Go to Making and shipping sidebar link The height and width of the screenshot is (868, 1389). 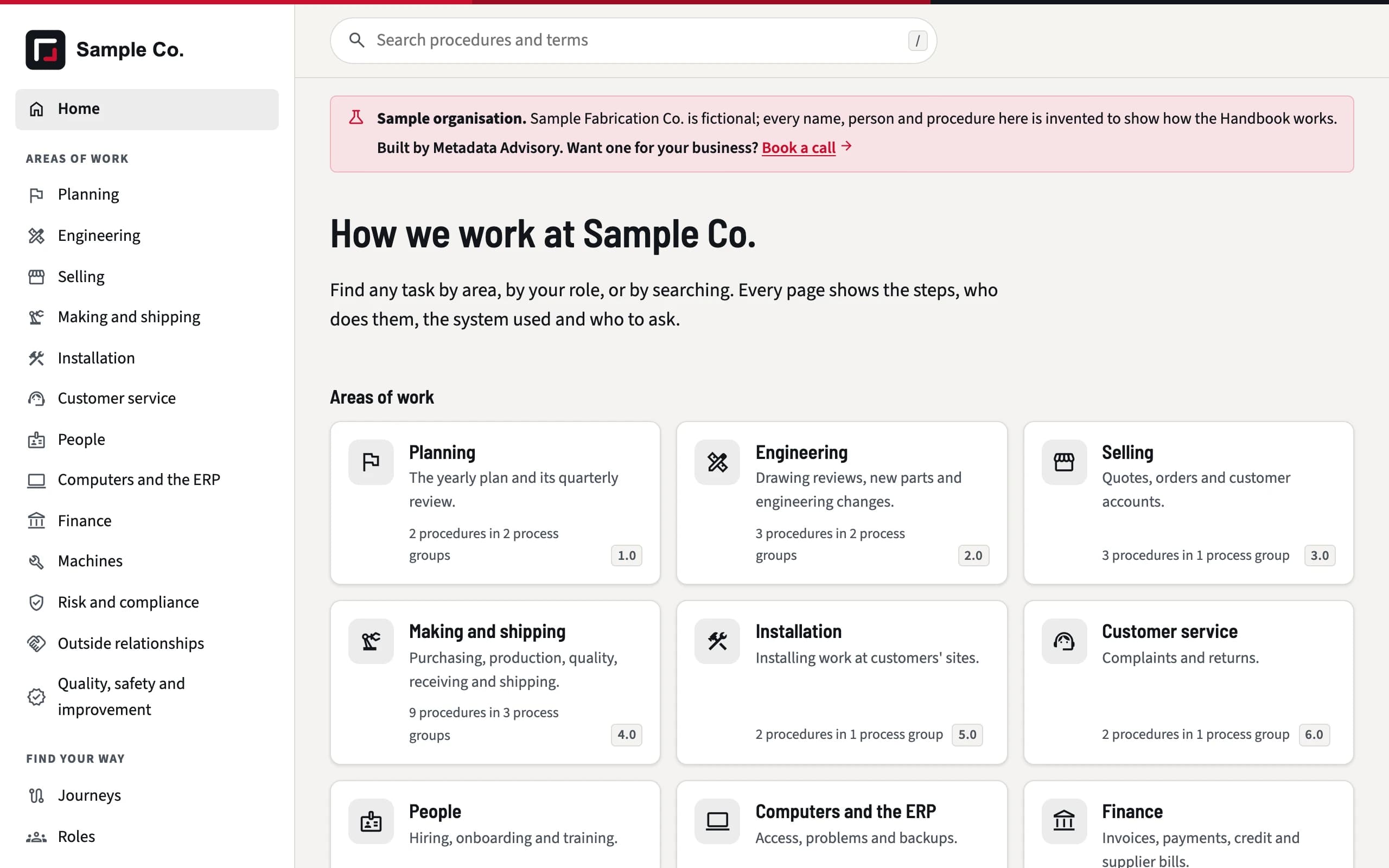click(147, 317)
